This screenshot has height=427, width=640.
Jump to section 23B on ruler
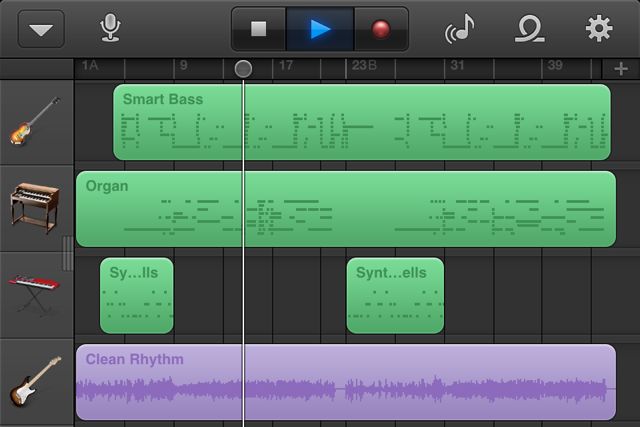click(x=364, y=65)
